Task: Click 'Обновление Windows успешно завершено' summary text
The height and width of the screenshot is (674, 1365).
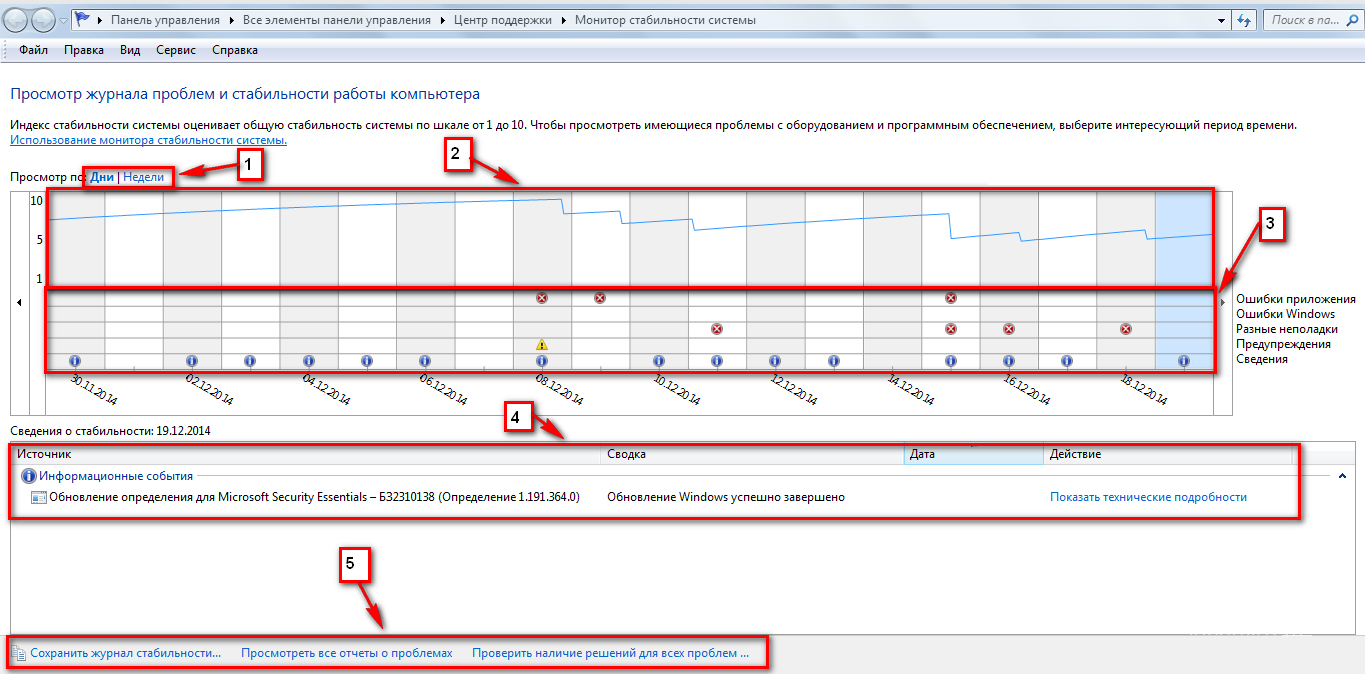Action: [726, 497]
